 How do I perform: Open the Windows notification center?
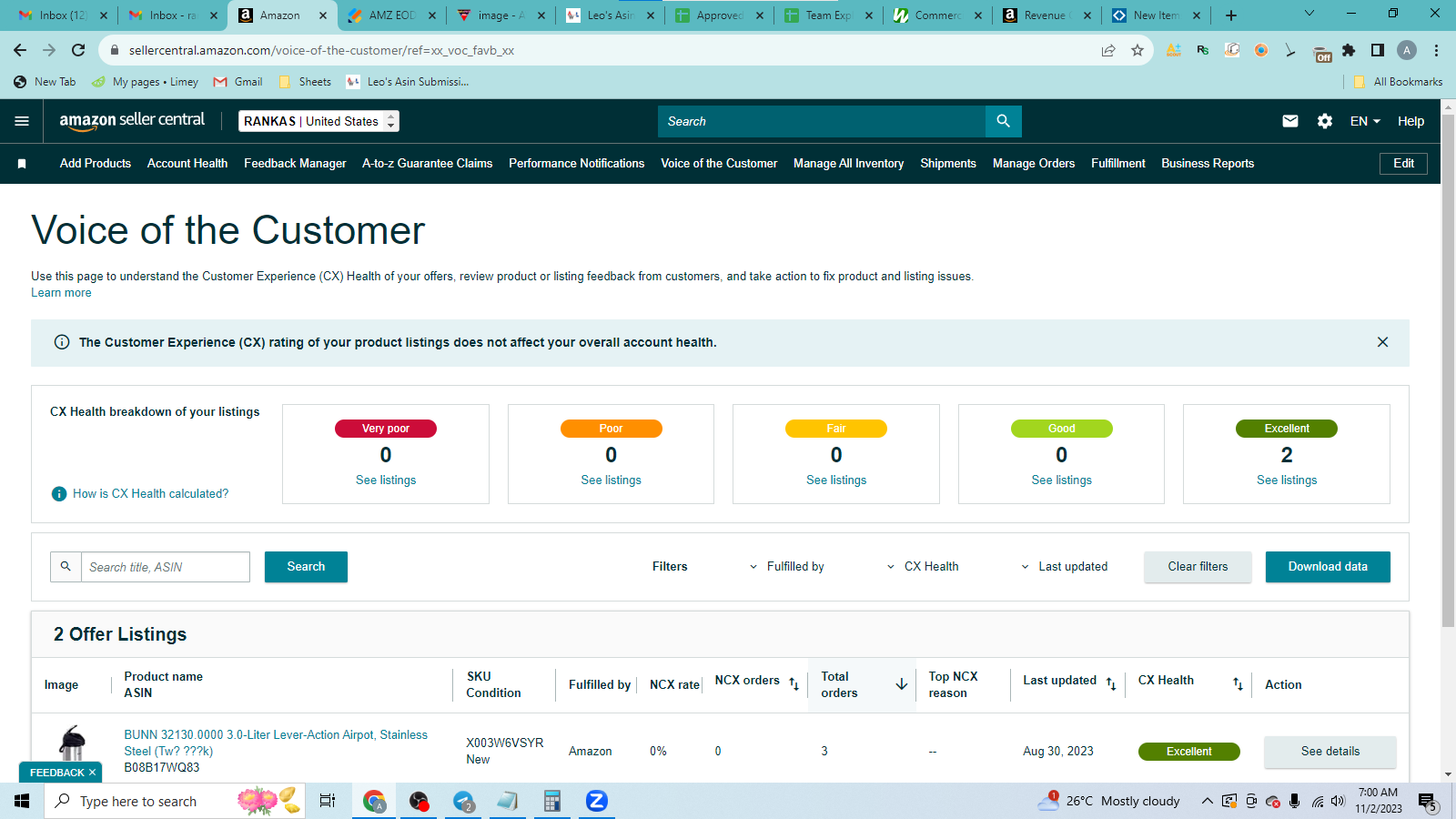pyautogui.click(x=1427, y=802)
